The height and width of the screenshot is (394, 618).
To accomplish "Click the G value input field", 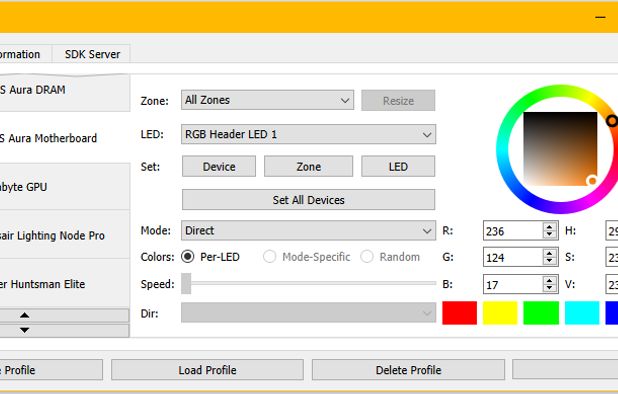I will [512, 258].
